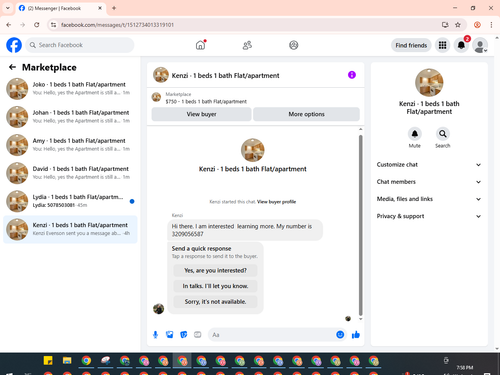Click the taskbar clock showing 7:58 PM

point(465,368)
